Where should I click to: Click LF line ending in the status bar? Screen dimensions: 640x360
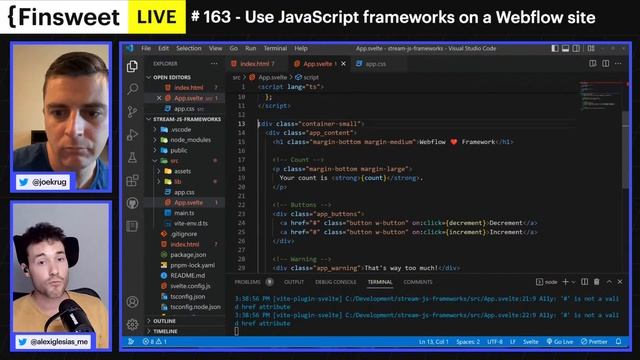[x=513, y=342]
